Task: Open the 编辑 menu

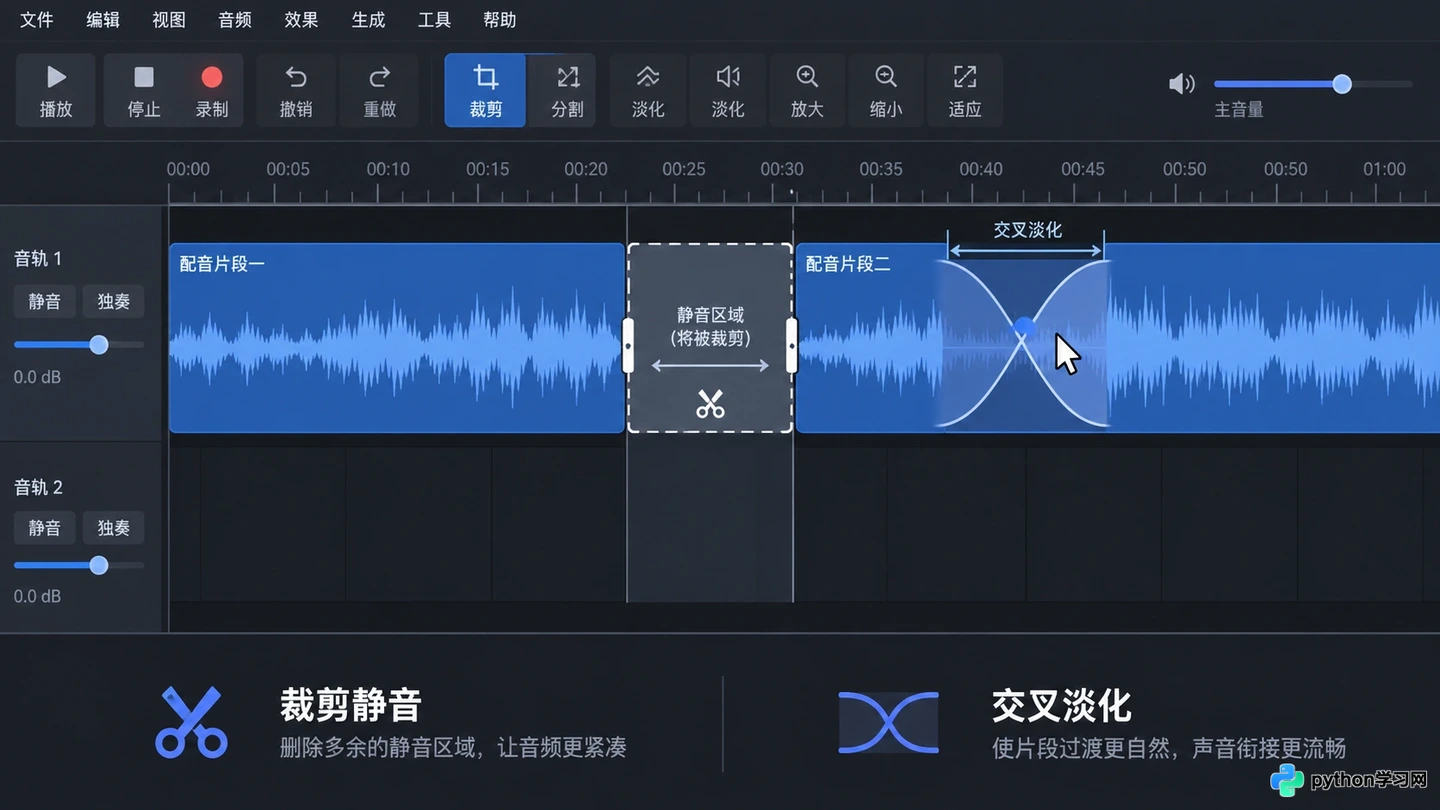Action: pos(103,20)
